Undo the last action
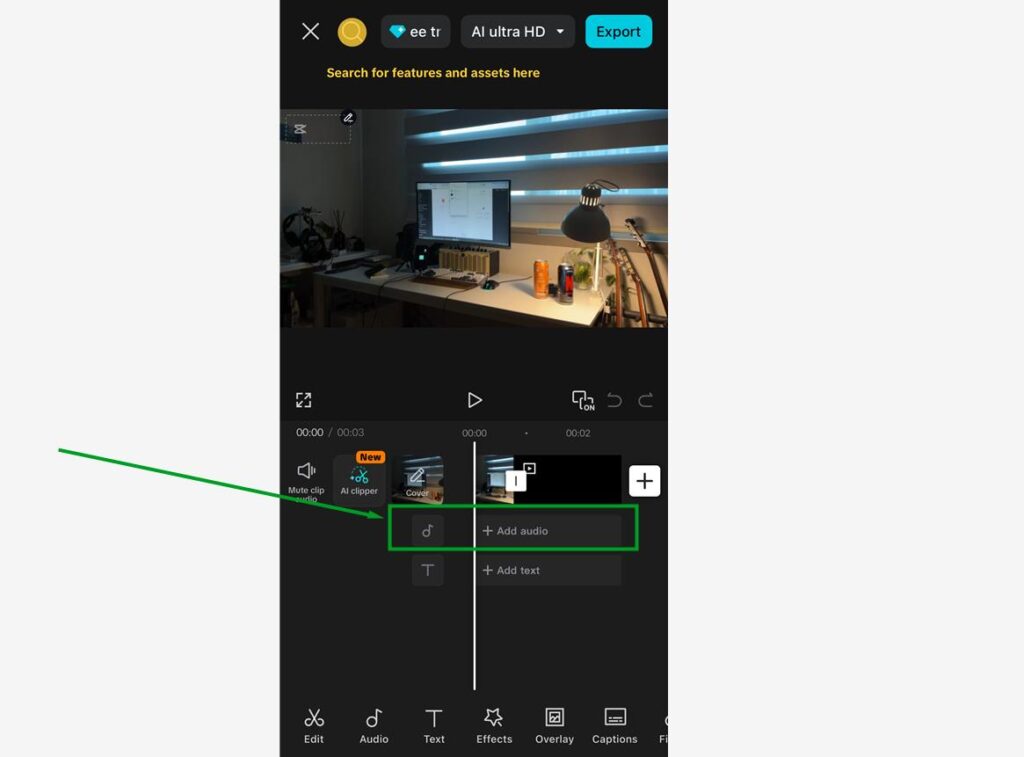The height and width of the screenshot is (757, 1024). click(x=614, y=400)
